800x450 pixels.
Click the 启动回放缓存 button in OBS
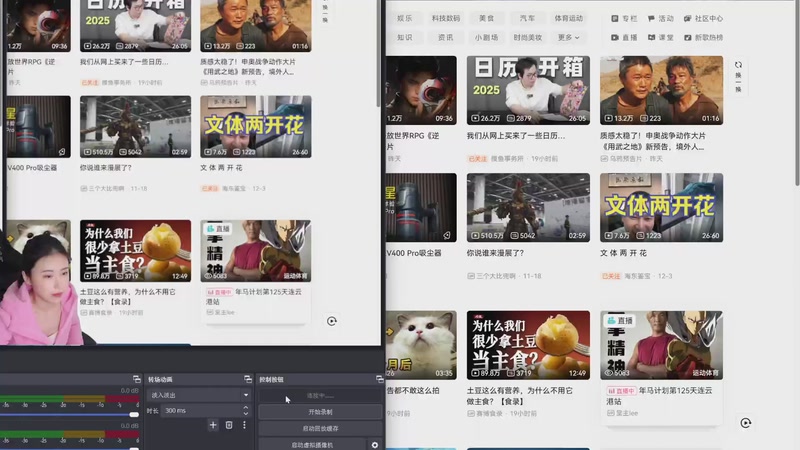click(x=320, y=429)
